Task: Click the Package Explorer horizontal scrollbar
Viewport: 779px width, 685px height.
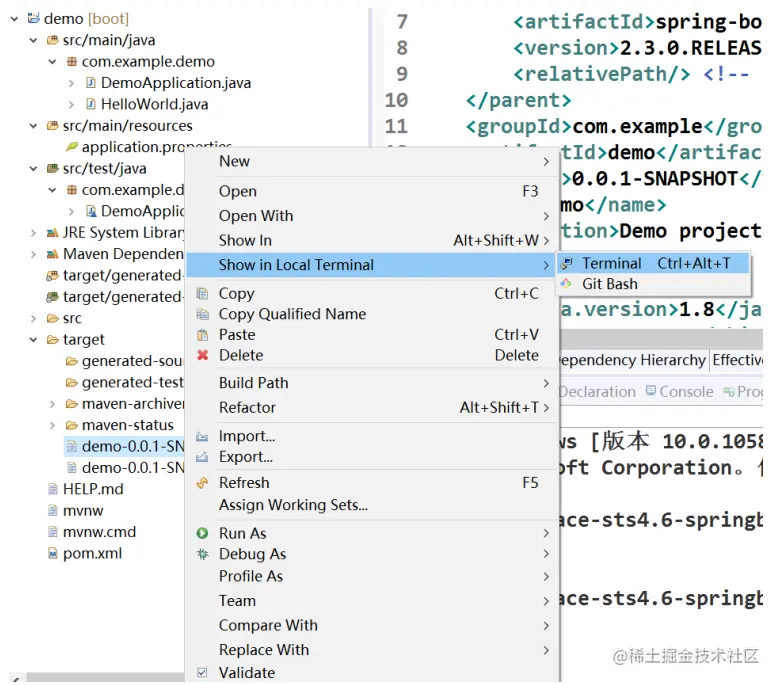Action: pos(104,677)
